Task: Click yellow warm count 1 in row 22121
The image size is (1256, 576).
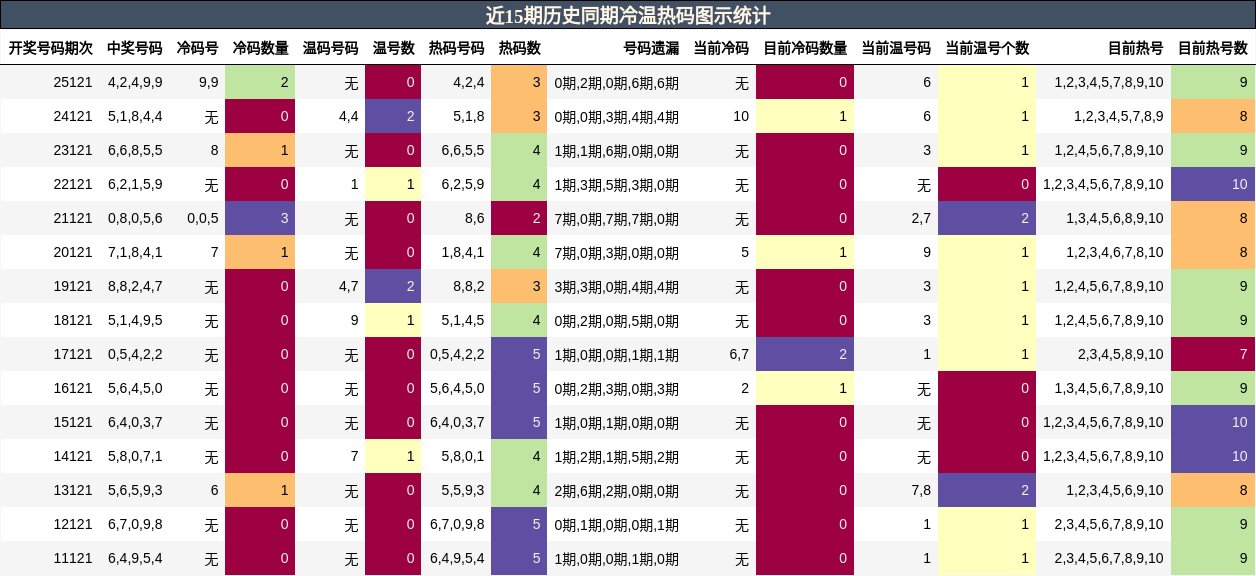Action: pos(393,184)
